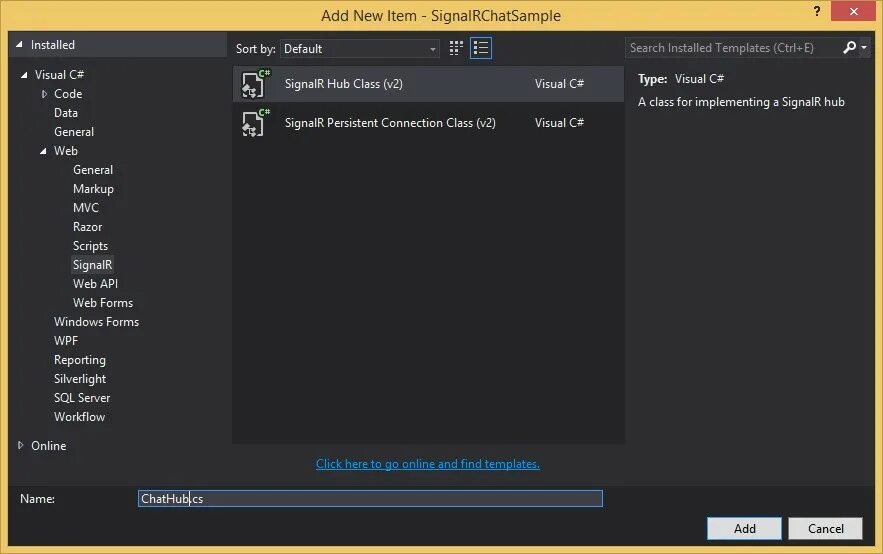Select the Markup category
883x554 pixels.
tap(93, 189)
